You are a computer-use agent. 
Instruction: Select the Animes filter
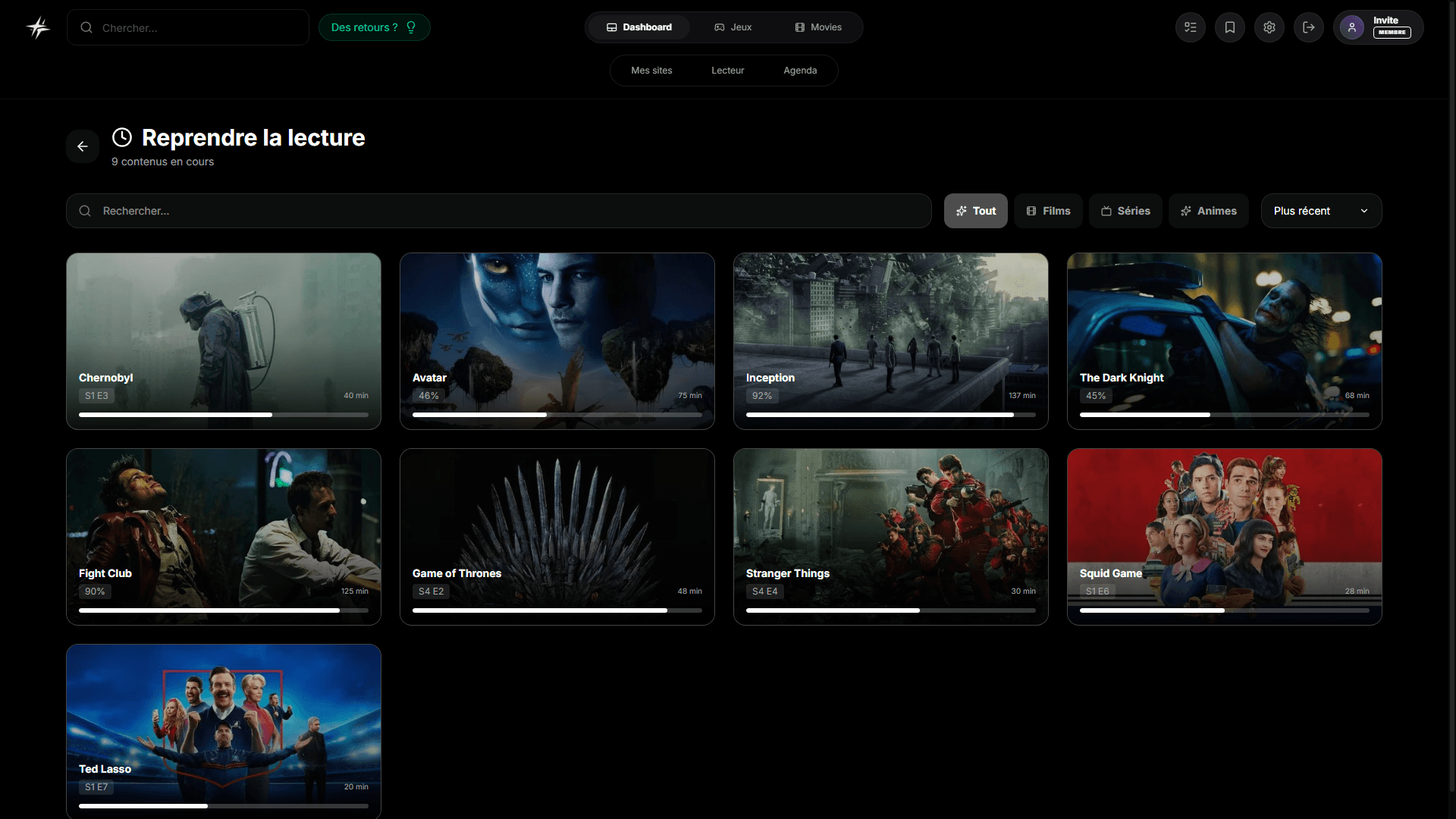click(x=1208, y=211)
